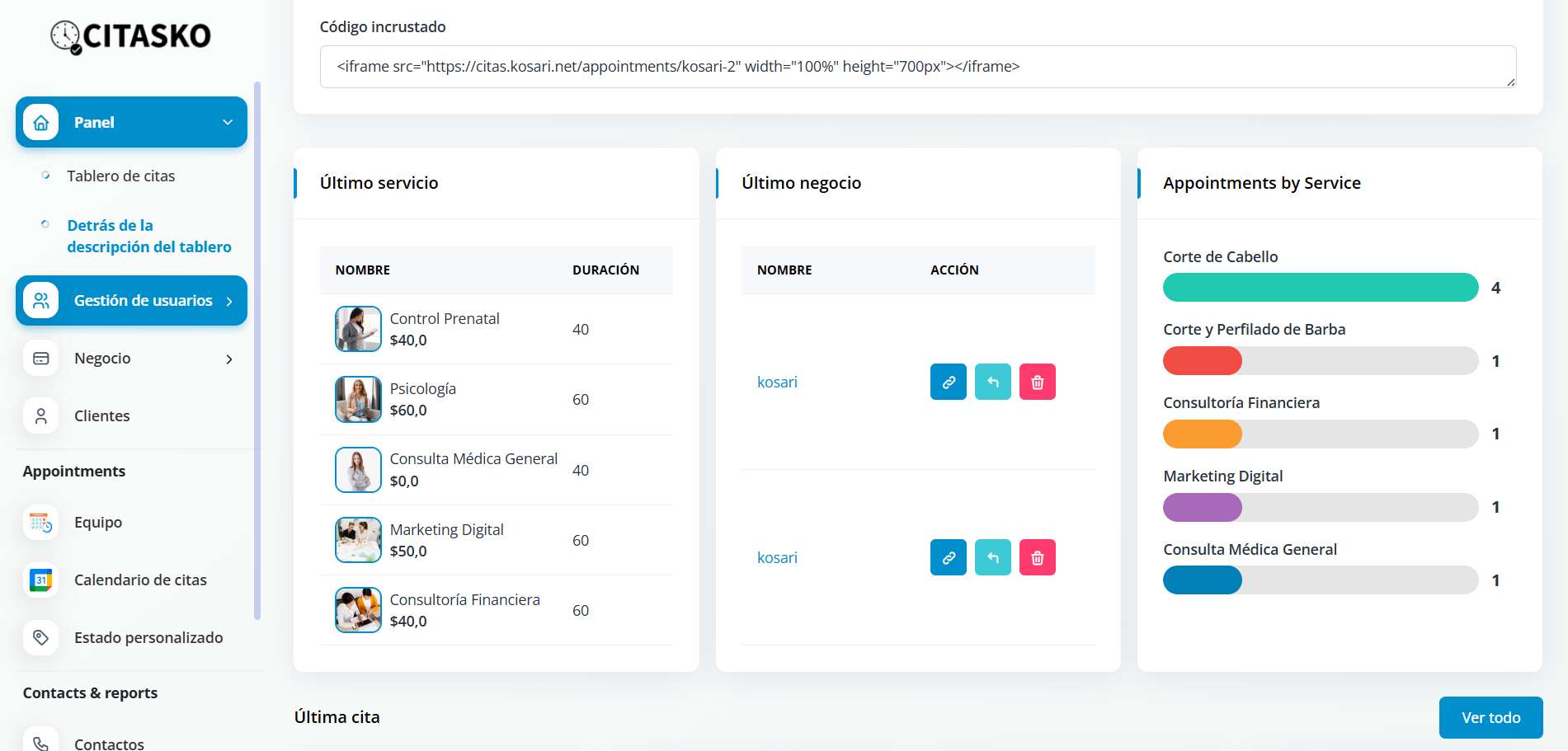Select the Gestión de usuarios users icon
The image size is (1568, 751).
click(40, 300)
